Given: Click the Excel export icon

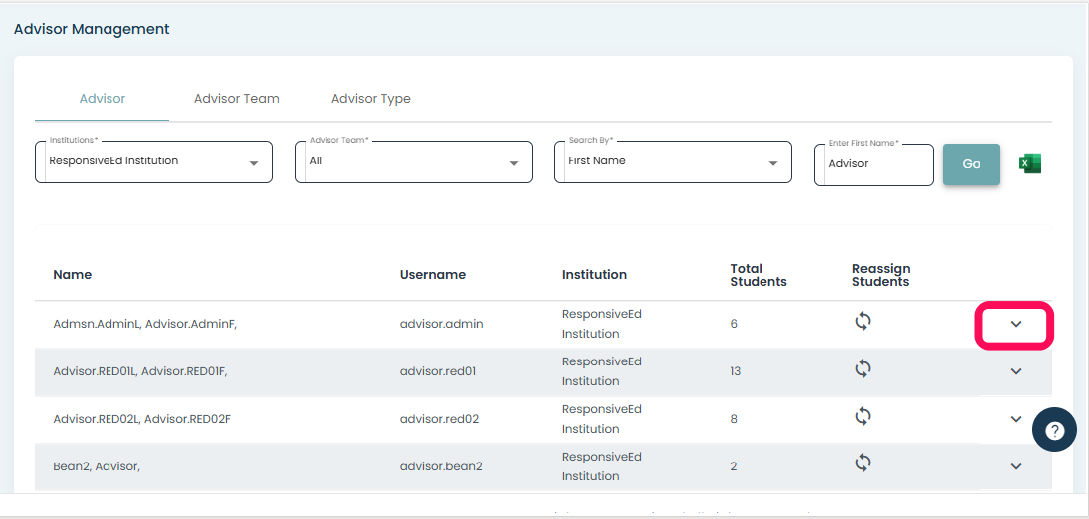Looking at the screenshot, I should pos(1029,163).
